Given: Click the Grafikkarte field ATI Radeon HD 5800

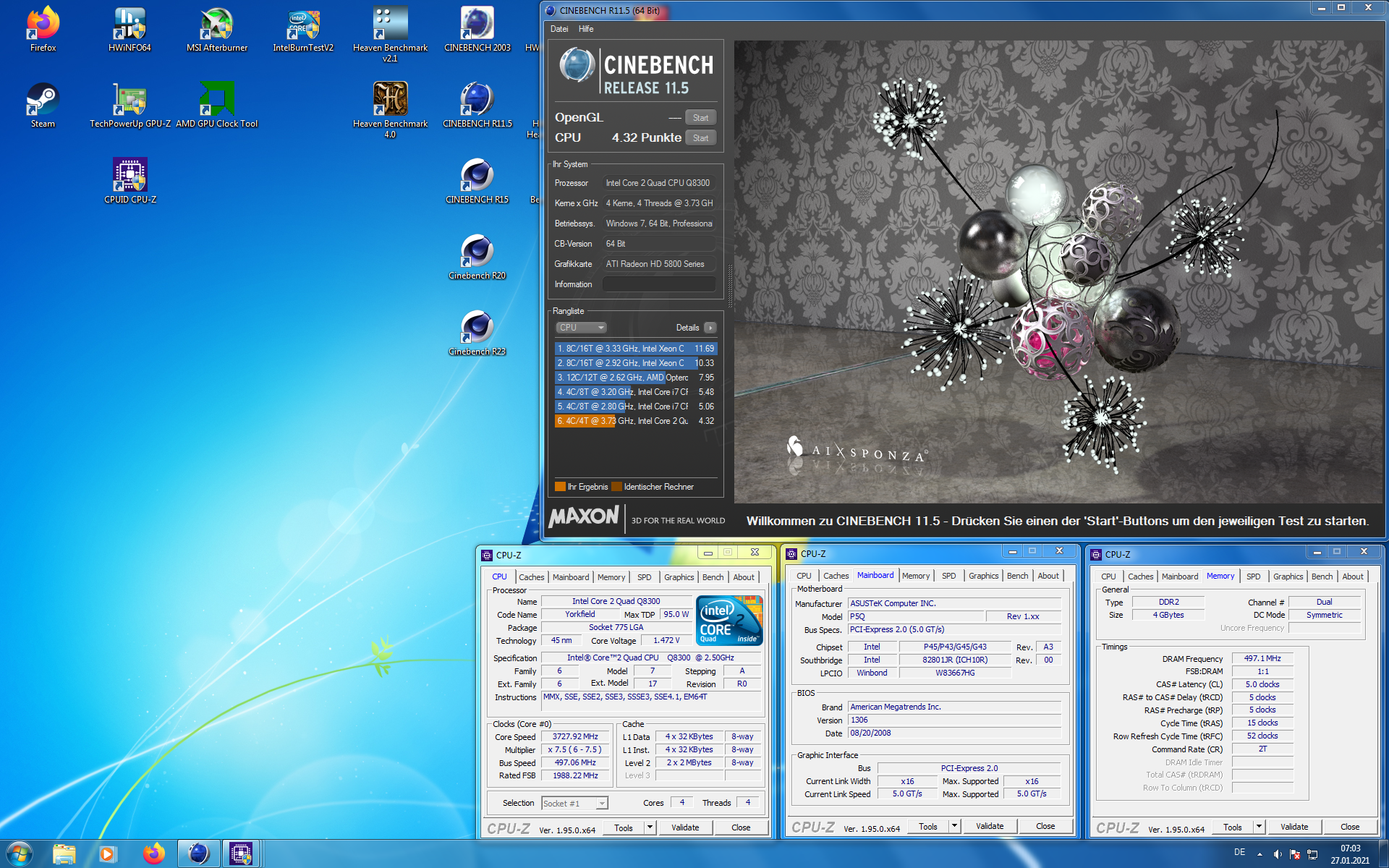Looking at the screenshot, I should click(x=660, y=264).
